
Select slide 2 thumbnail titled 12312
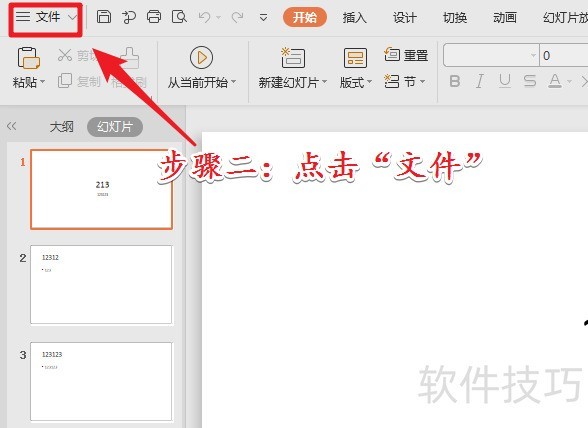tap(101, 284)
